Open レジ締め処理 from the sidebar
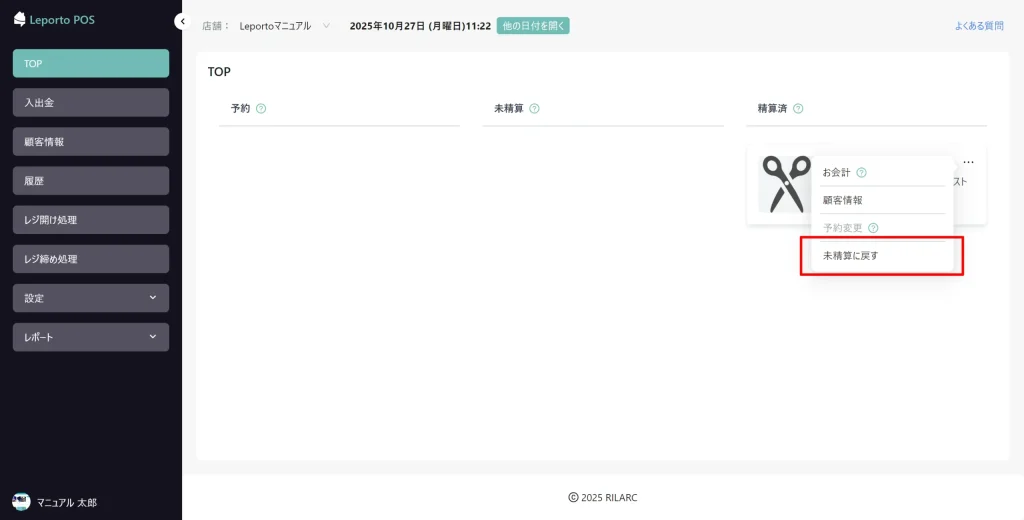Viewport: 1024px width, 520px height. click(91, 259)
